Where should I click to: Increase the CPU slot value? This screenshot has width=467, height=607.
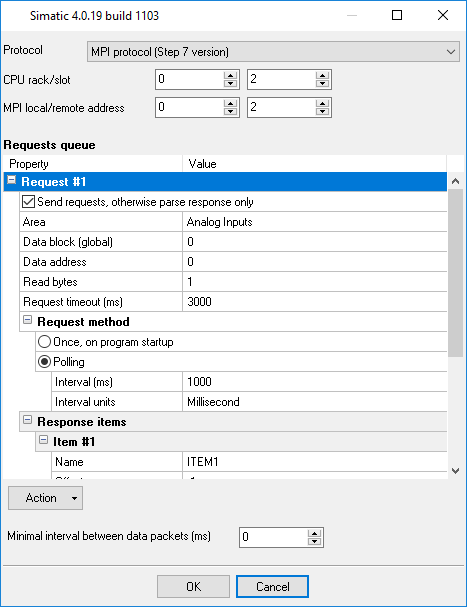pos(322,75)
